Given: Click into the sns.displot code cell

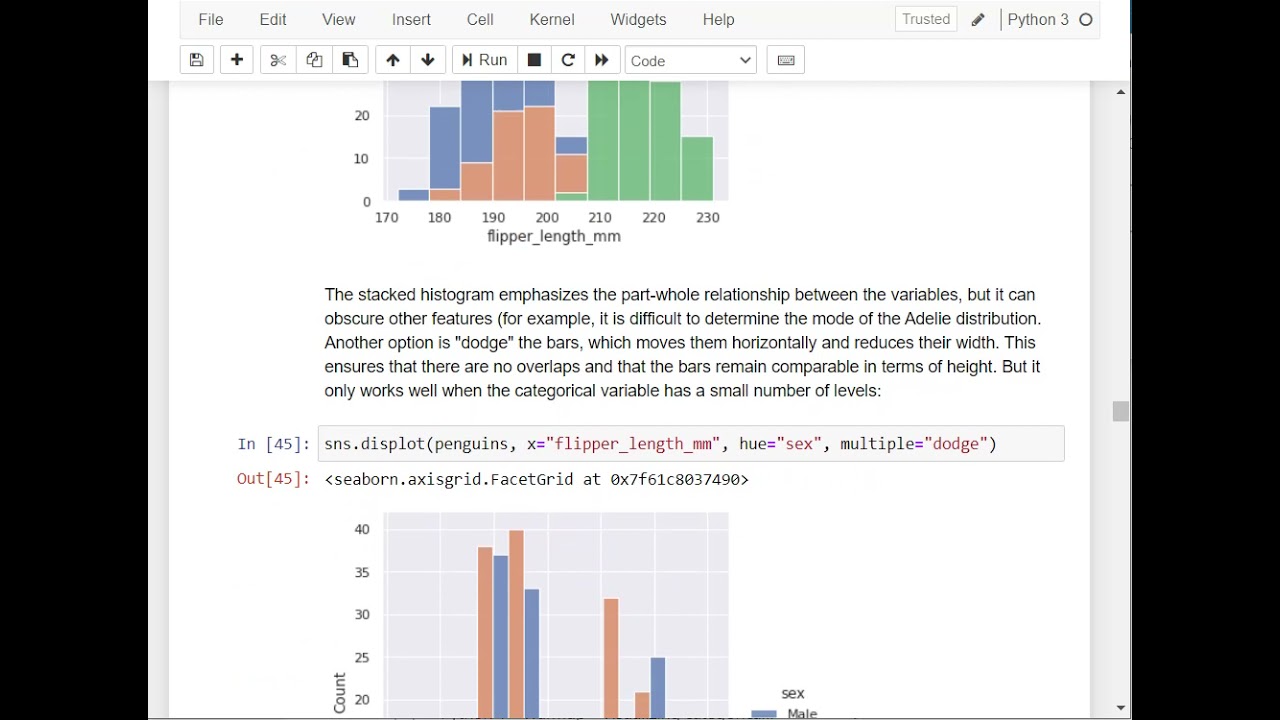Looking at the screenshot, I should [x=691, y=444].
